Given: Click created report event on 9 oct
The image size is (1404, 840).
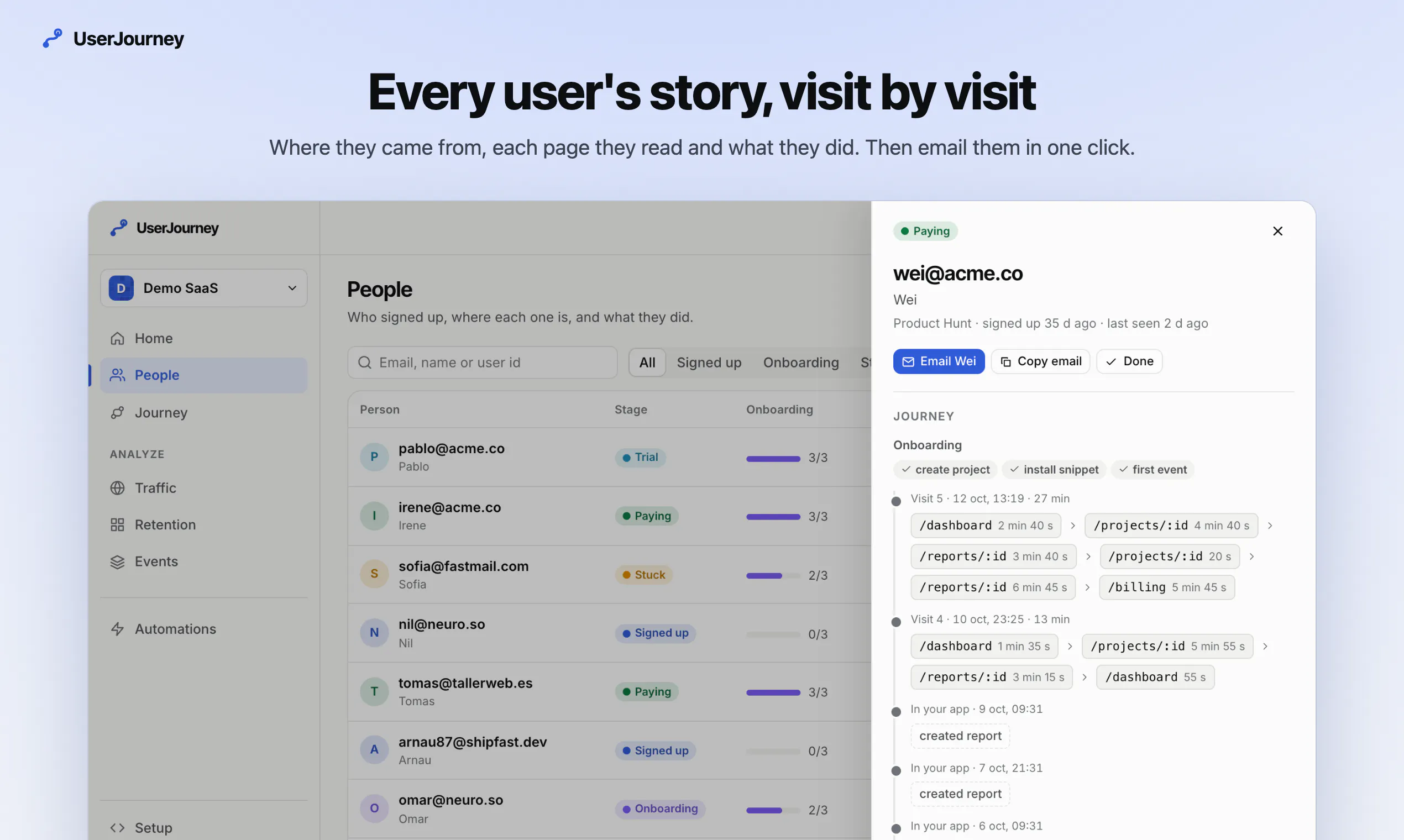Looking at the screenshot, I should [960, 736].
